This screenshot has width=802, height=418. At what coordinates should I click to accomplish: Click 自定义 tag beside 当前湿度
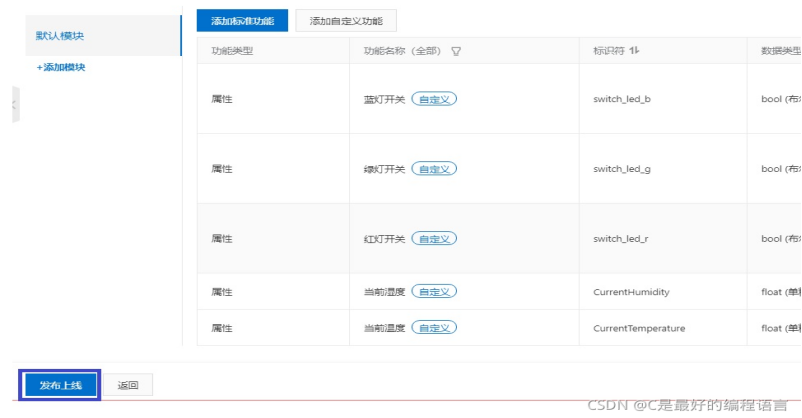tap(434, 292)
